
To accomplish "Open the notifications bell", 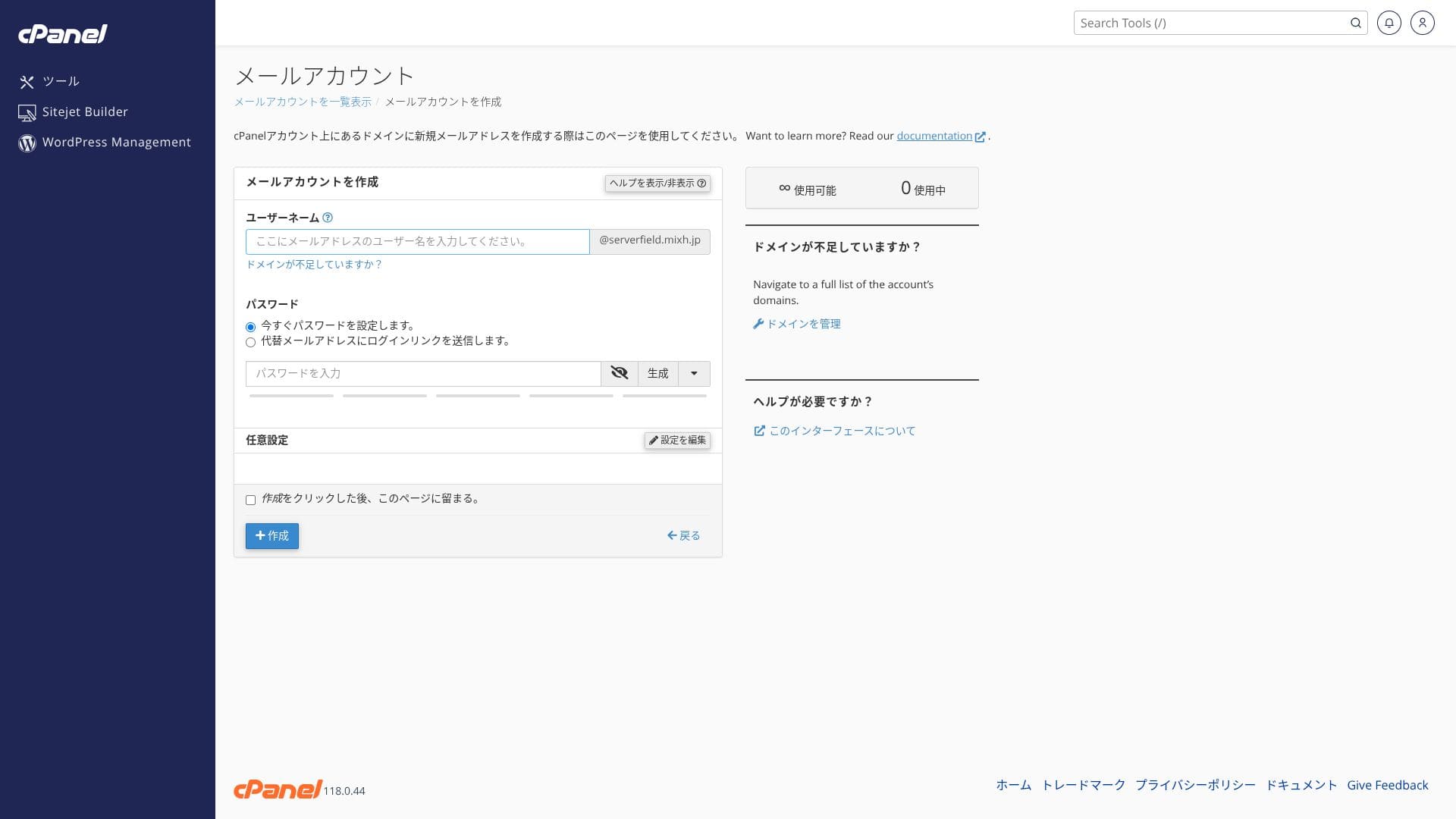I will tap(1389, 24).
